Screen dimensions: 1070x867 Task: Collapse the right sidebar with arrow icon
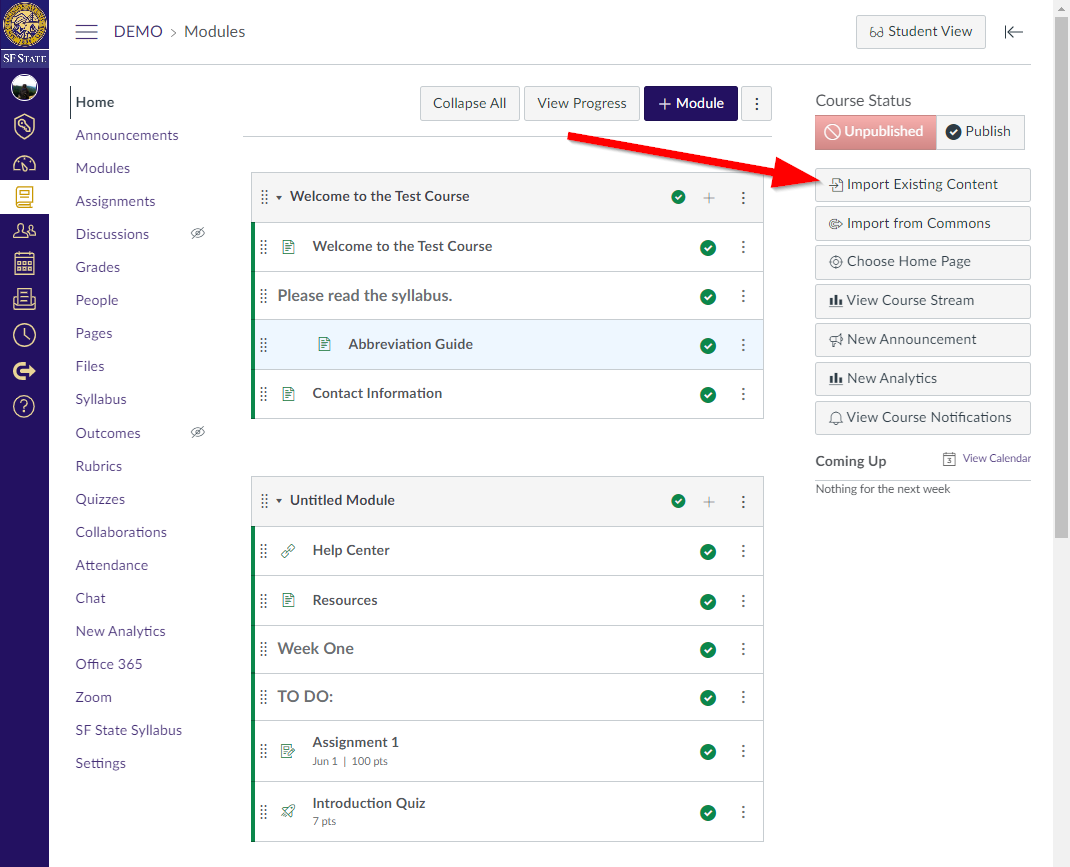(1014, 32)
